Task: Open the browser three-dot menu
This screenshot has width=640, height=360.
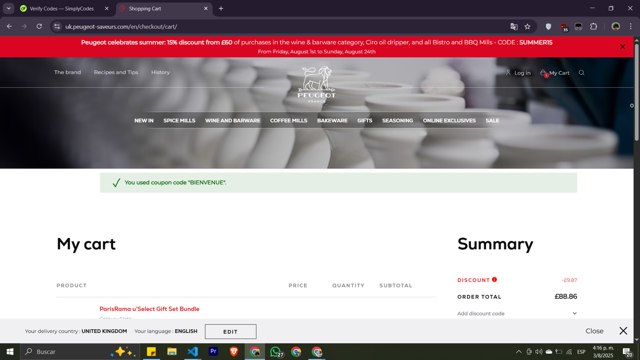Action: (631, 27)
